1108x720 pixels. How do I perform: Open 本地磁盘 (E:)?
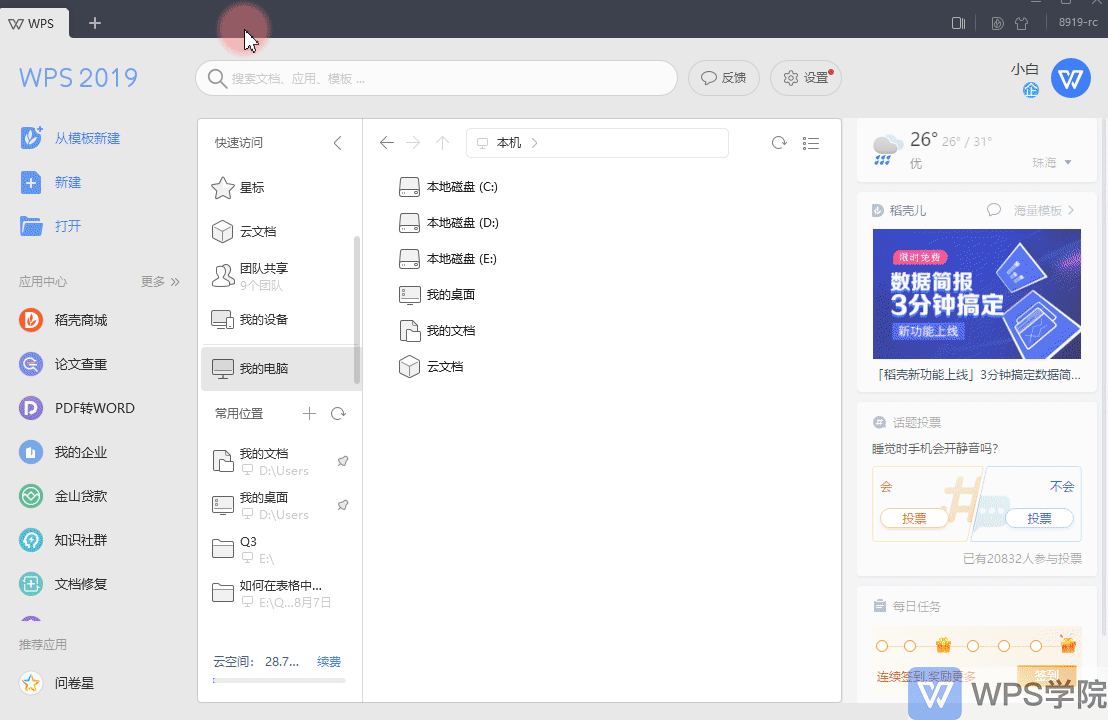[x=448, y=259]
